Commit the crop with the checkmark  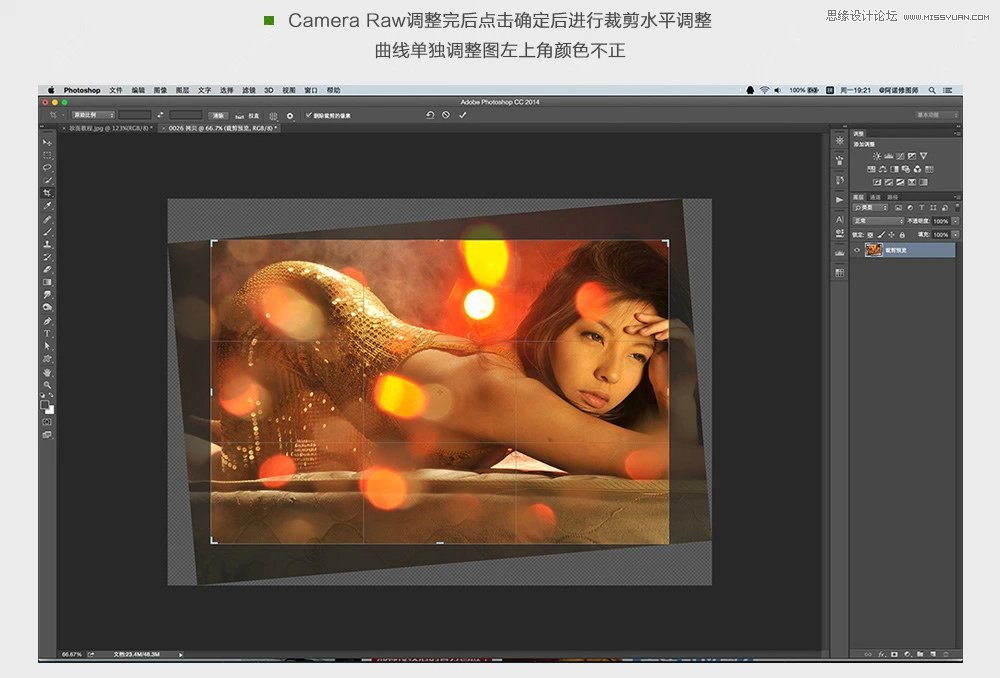click(462, 115)
